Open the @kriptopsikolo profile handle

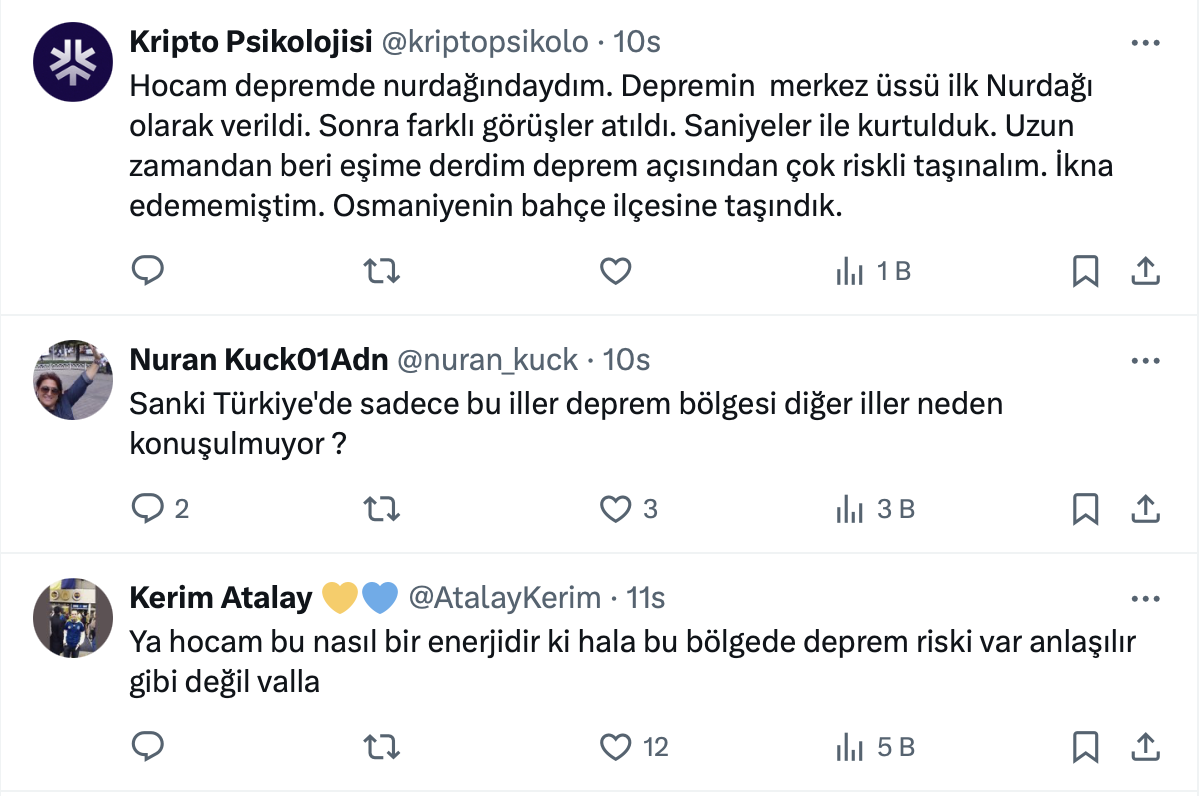point(485,42)
